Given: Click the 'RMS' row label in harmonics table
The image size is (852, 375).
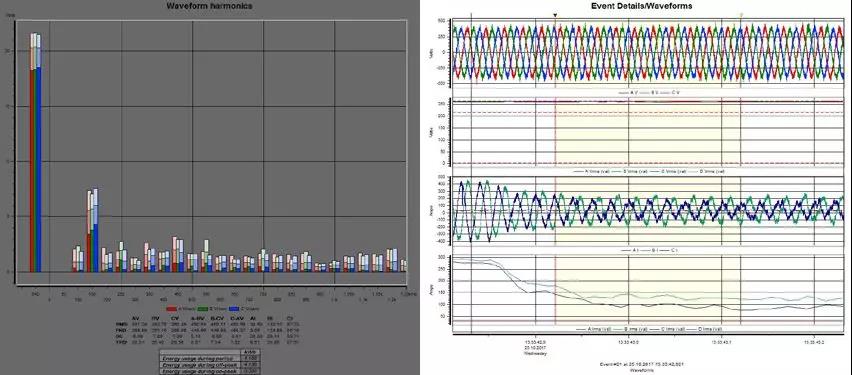Looking at the screenshot, I should (x=122, y=324).
